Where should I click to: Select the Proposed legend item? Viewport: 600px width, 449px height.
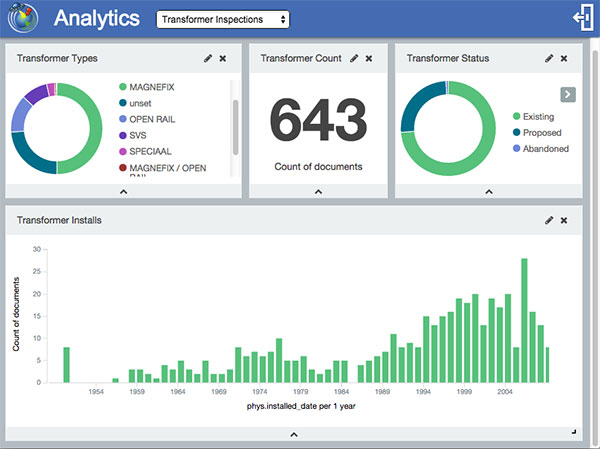[539, 132]
